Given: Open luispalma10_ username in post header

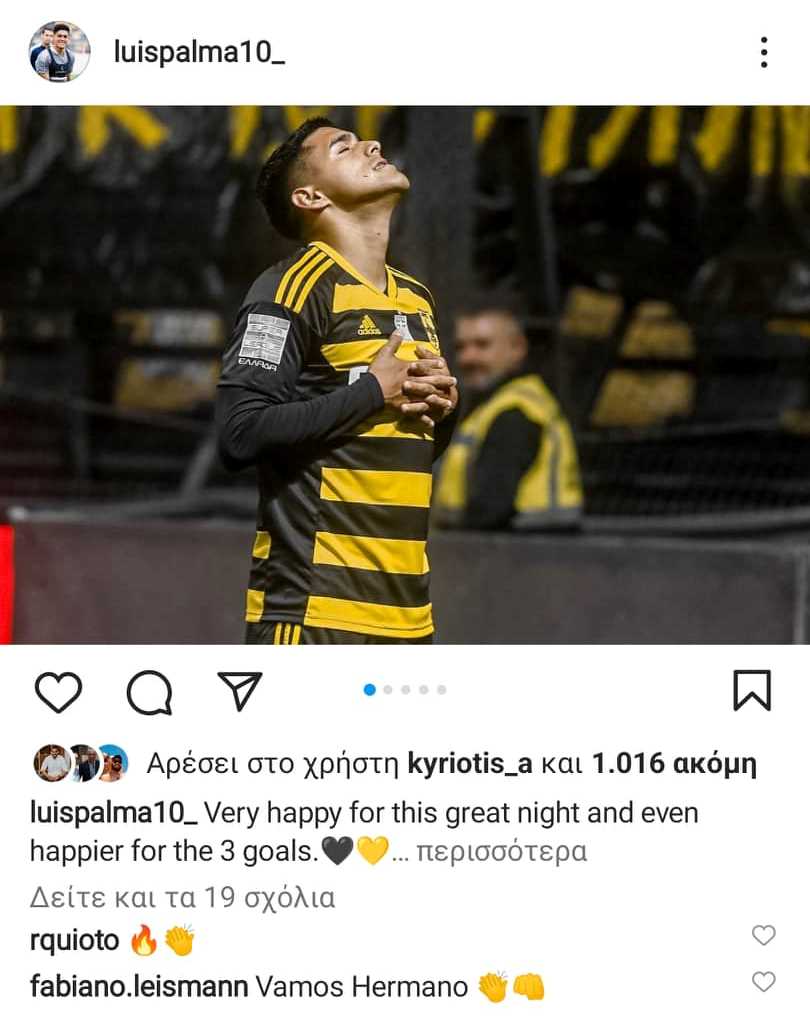Looking at the screenshot, I should pyautogui.click(x=199, y=52).
